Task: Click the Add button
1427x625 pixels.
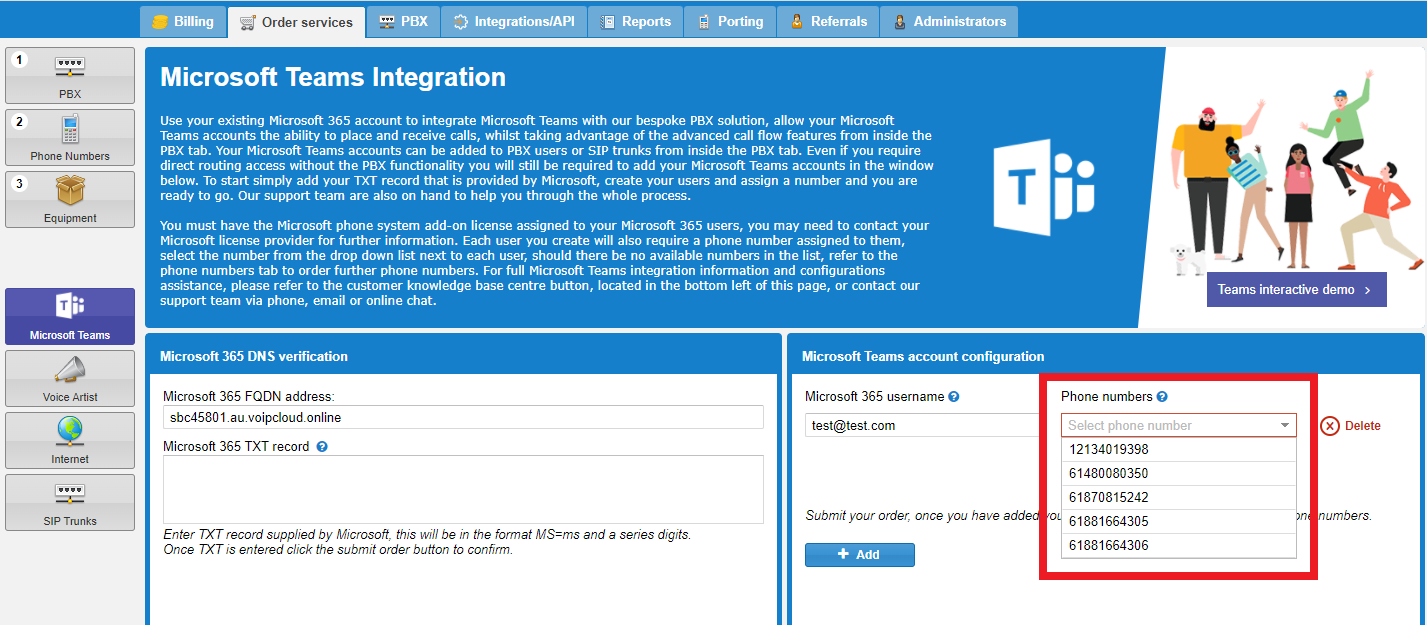Action: coord(860,554)
